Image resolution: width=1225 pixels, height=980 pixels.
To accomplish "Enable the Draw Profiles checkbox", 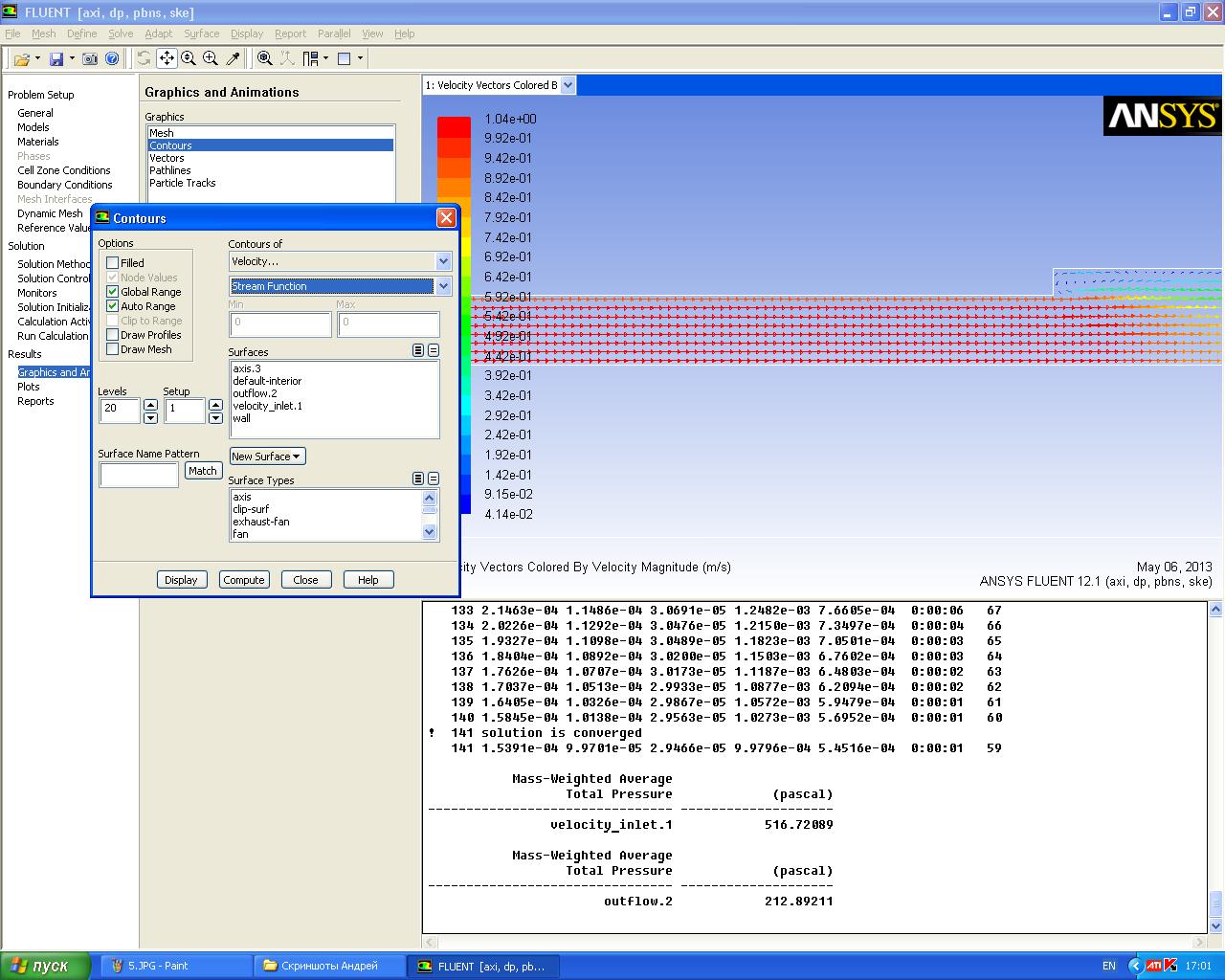I will [113, 335].
